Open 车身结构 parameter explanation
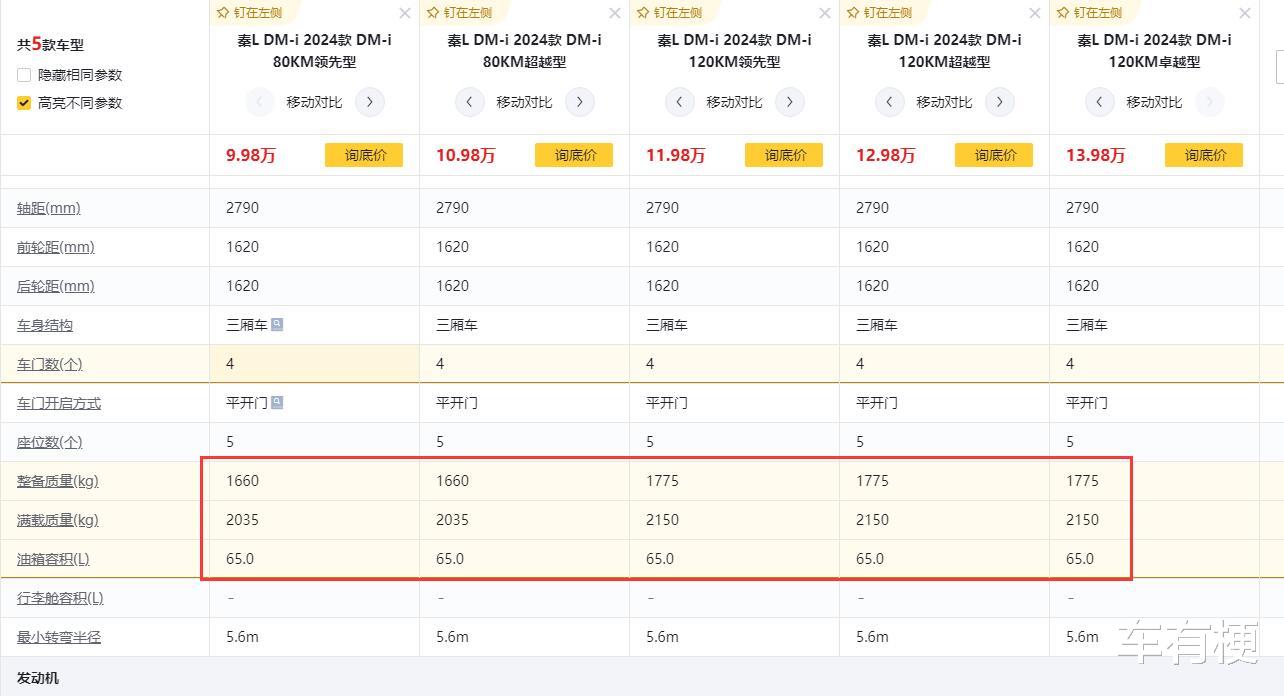The image size is (1284, 696). pos(45,325)
